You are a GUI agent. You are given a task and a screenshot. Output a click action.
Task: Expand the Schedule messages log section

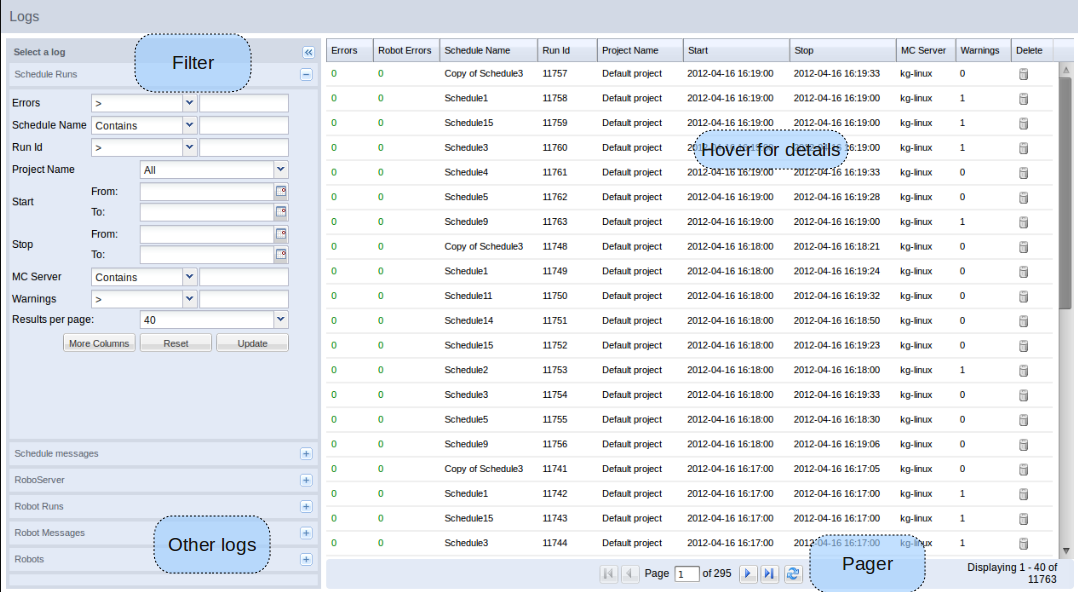306,454
